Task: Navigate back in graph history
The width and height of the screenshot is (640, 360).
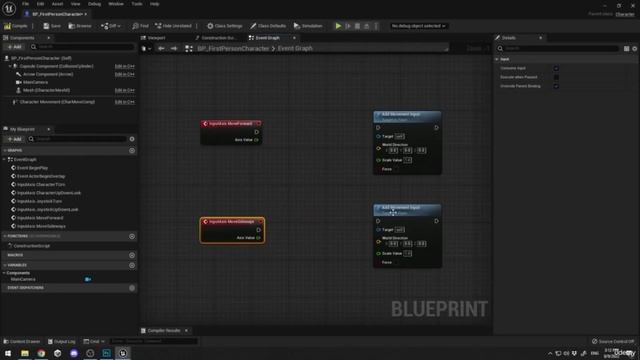Action: click(x=161, y=48)
